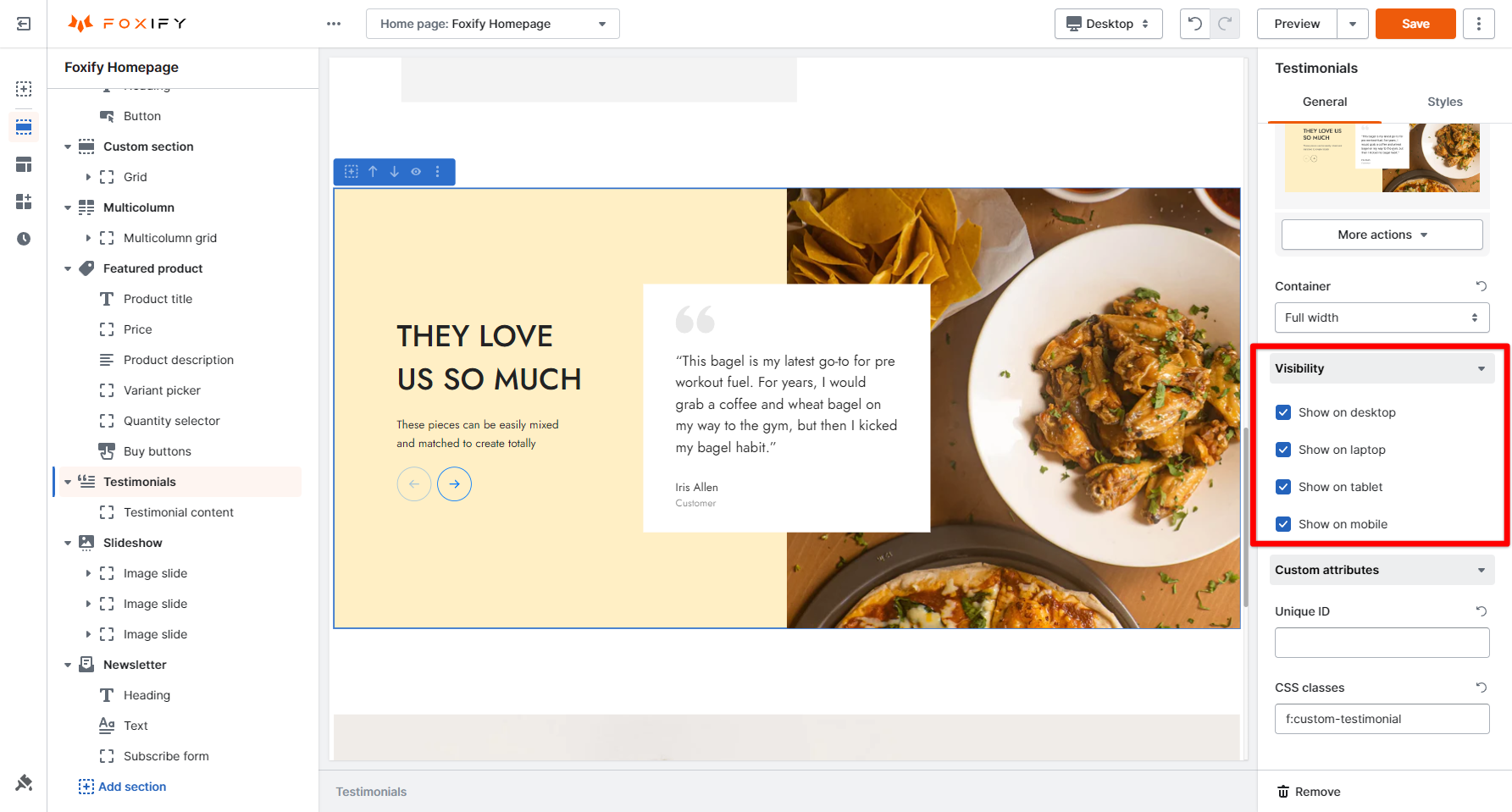Viewport: 1512px width, 812px height.
Task: Switch to the Styles tab
Action: (x=1445, y=102)
